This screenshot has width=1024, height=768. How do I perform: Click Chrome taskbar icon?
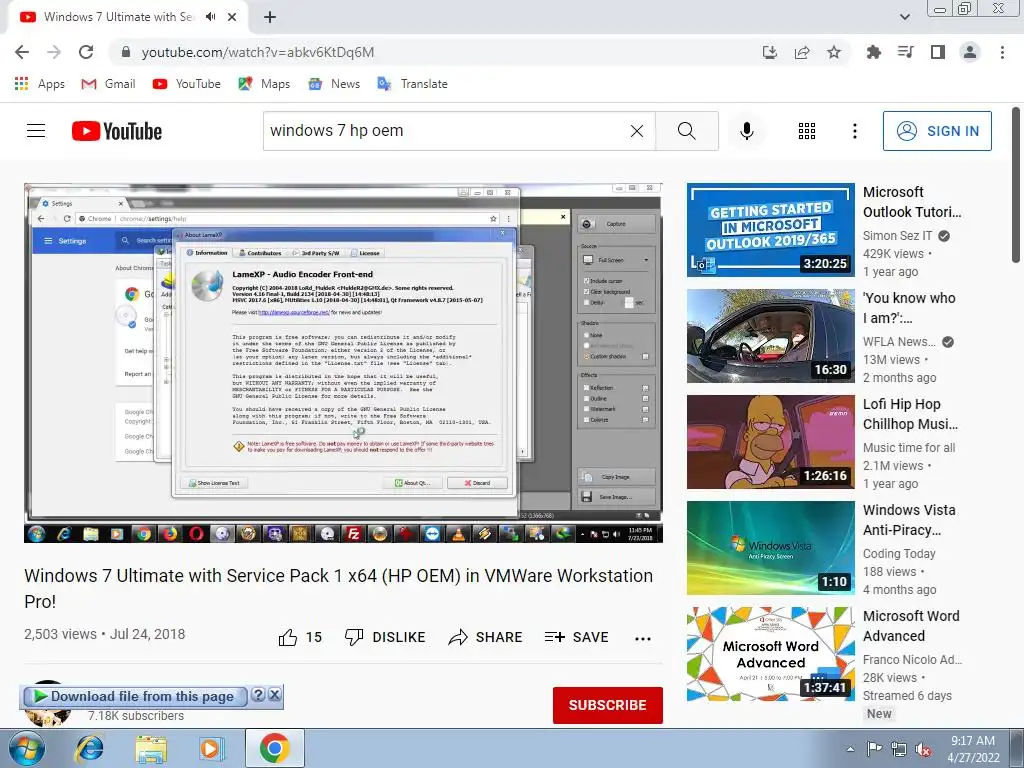(274, 748)
